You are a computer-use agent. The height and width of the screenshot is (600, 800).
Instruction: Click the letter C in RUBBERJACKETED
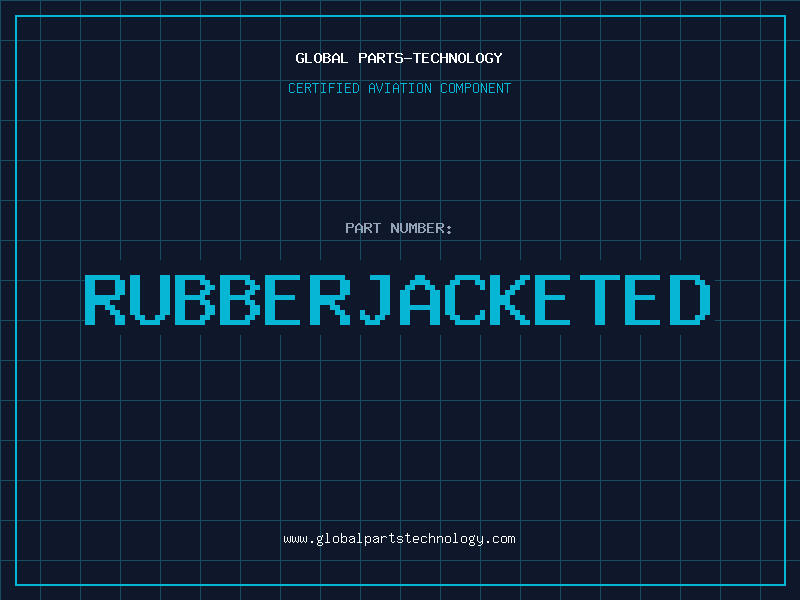coord(465,300)
